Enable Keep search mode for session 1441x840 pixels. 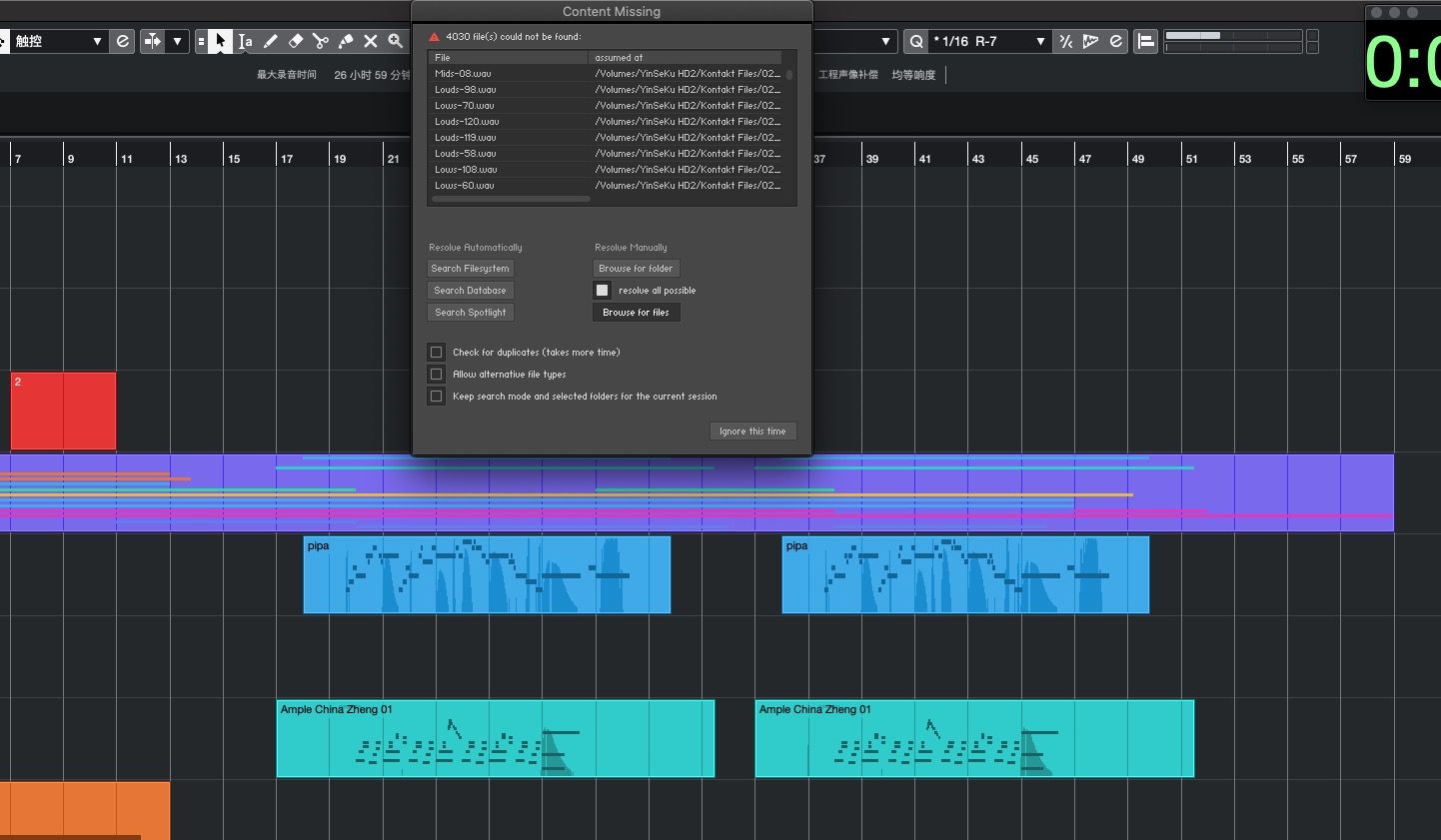tap(436, 396)
